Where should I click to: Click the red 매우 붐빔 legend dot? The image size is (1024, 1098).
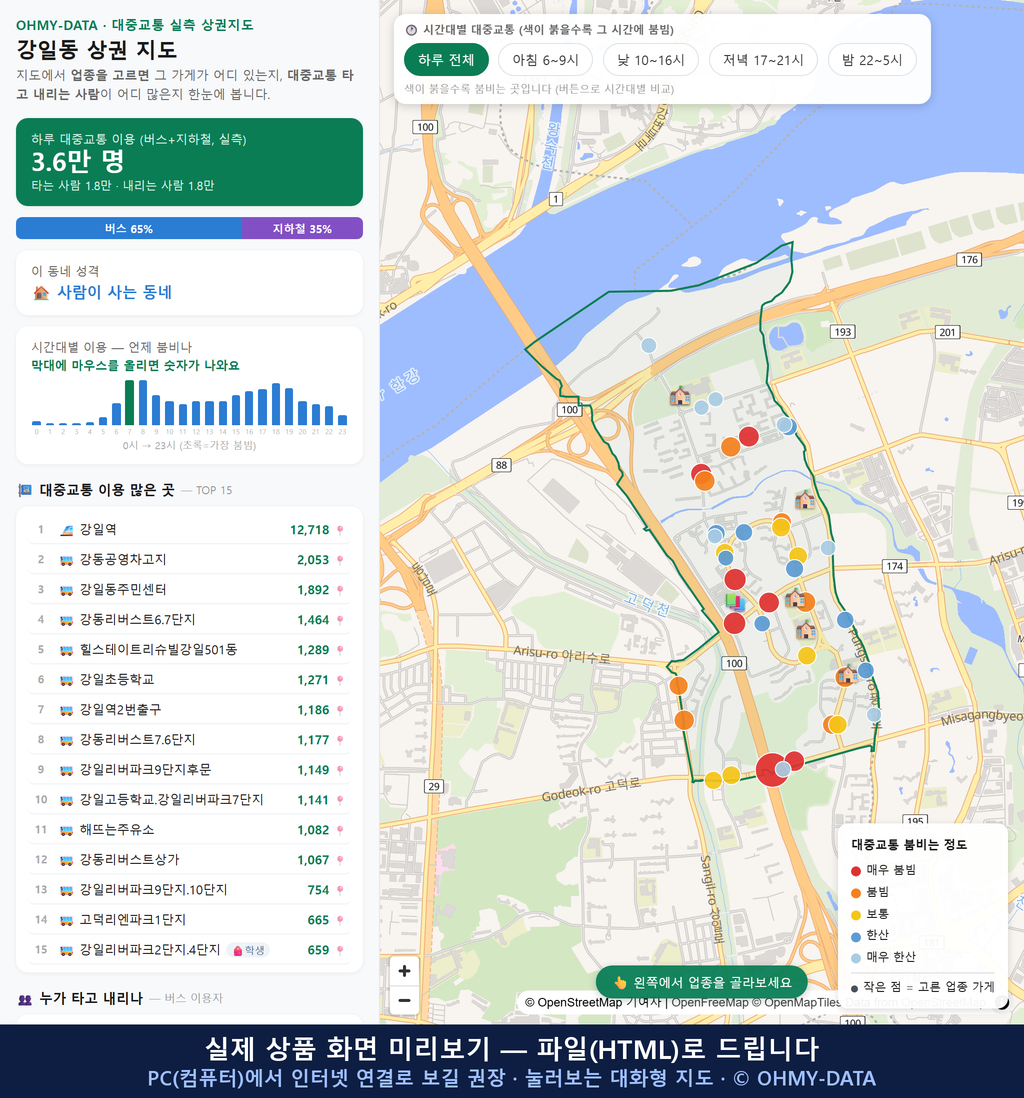[855, 870]
